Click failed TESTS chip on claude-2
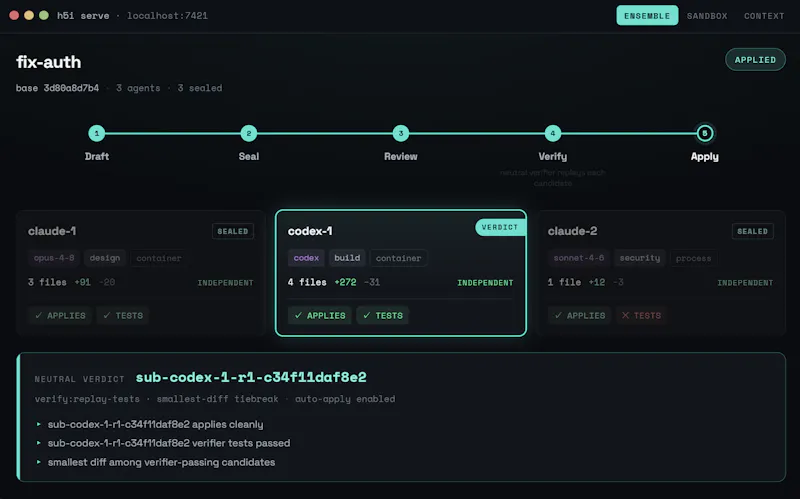This screenshot has width=800, height=499. point(641,315)
